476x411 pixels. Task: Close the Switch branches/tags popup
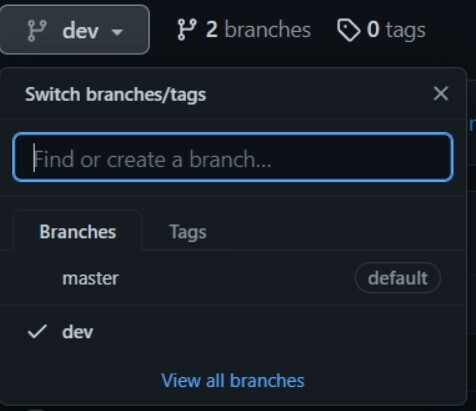click(x=441, y=94)
